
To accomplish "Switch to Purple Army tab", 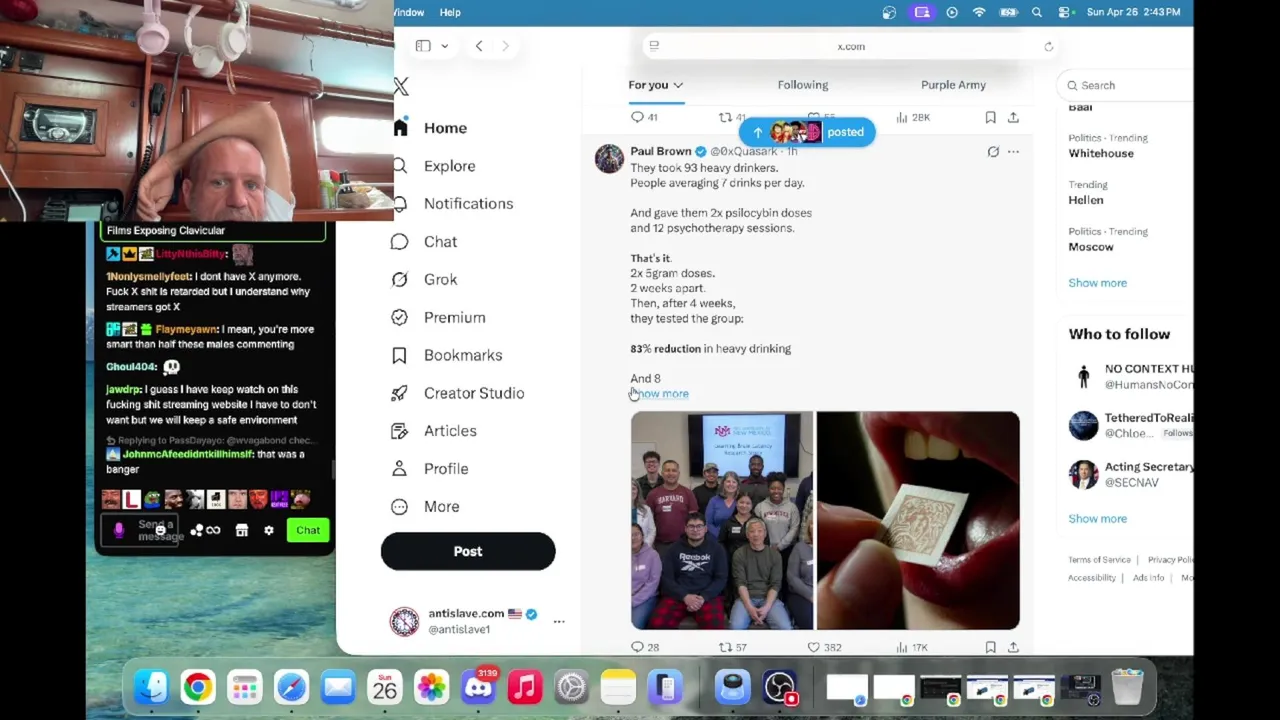I will pyautogui.click(x=953, y=85).
